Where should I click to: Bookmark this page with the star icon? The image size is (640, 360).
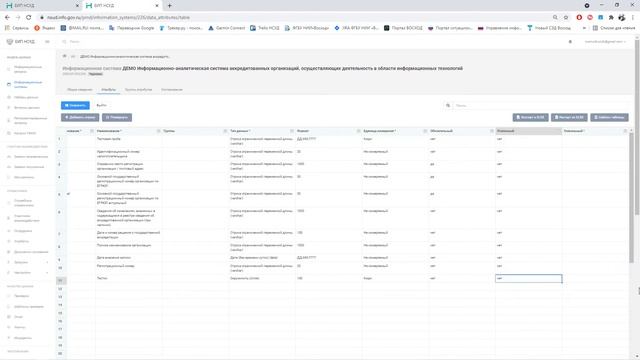click(566, 18)
